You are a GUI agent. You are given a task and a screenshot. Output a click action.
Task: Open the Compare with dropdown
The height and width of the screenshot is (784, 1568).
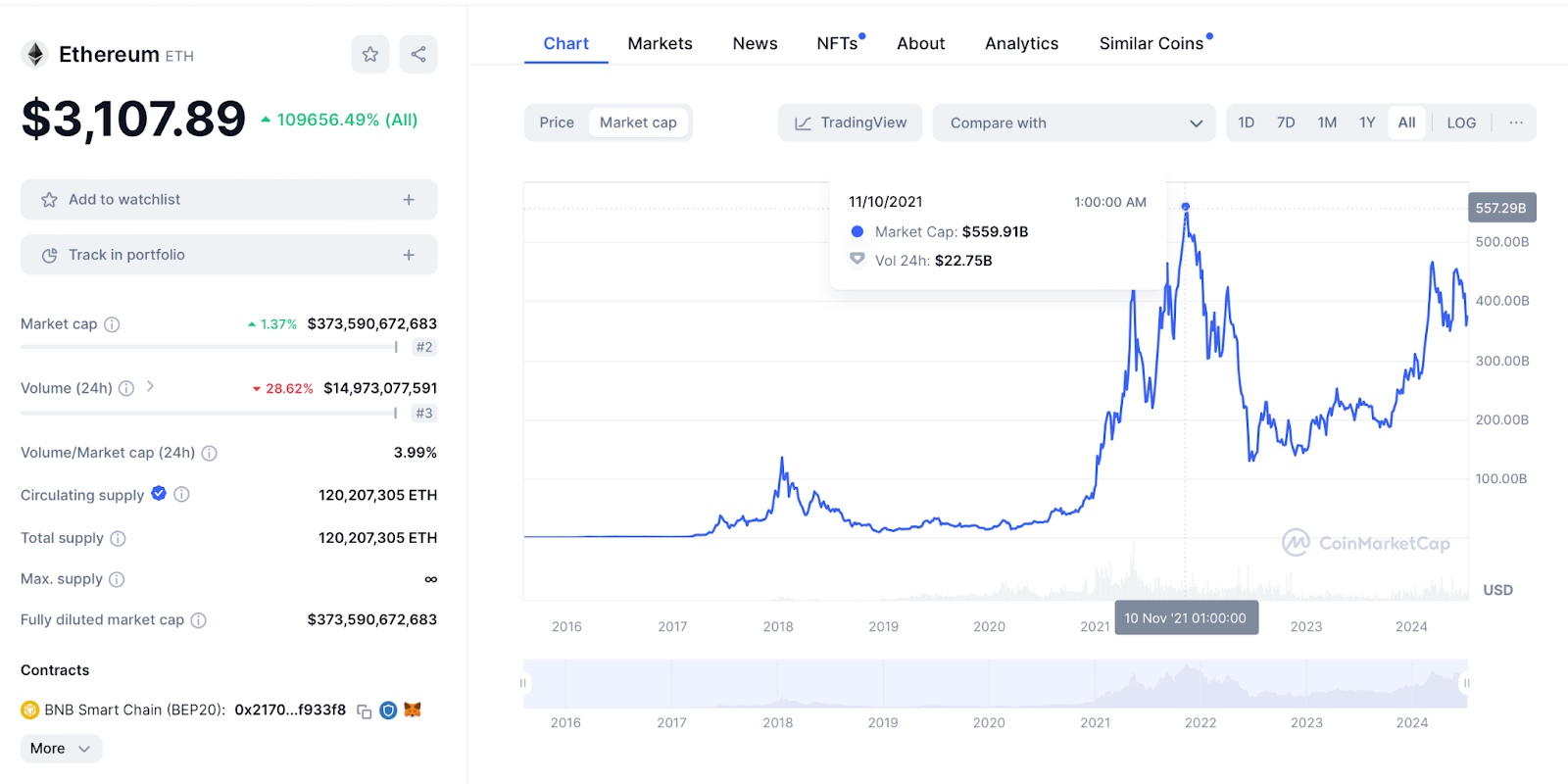[x=1074, y=122]
